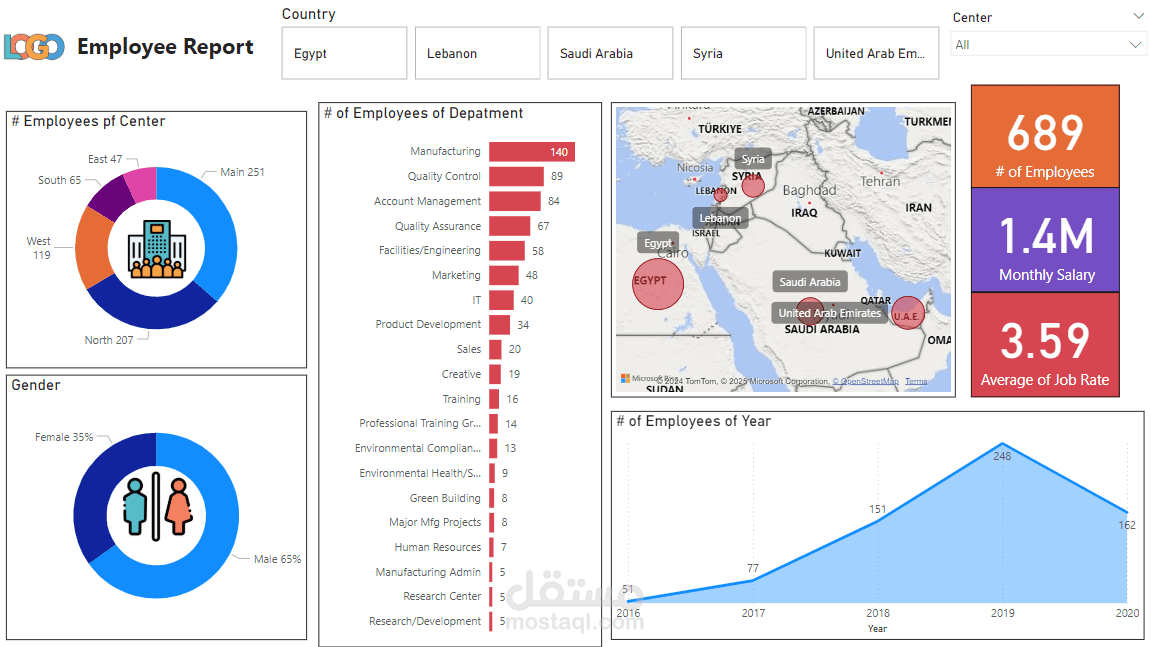
Task: Filter by Lebanon country button
Action: tap(477, 53)
